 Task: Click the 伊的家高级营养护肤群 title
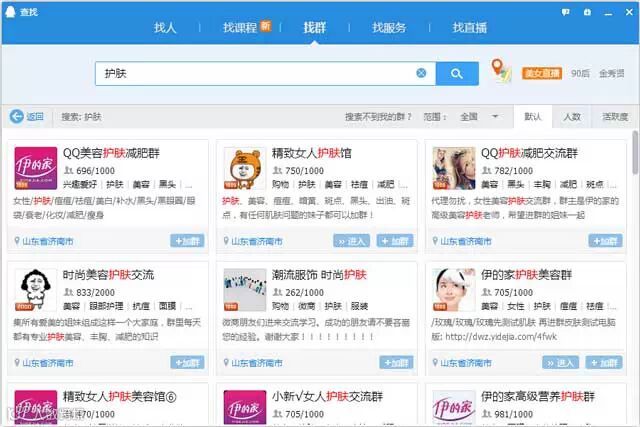pyautogui.click(x=538, y=396)
